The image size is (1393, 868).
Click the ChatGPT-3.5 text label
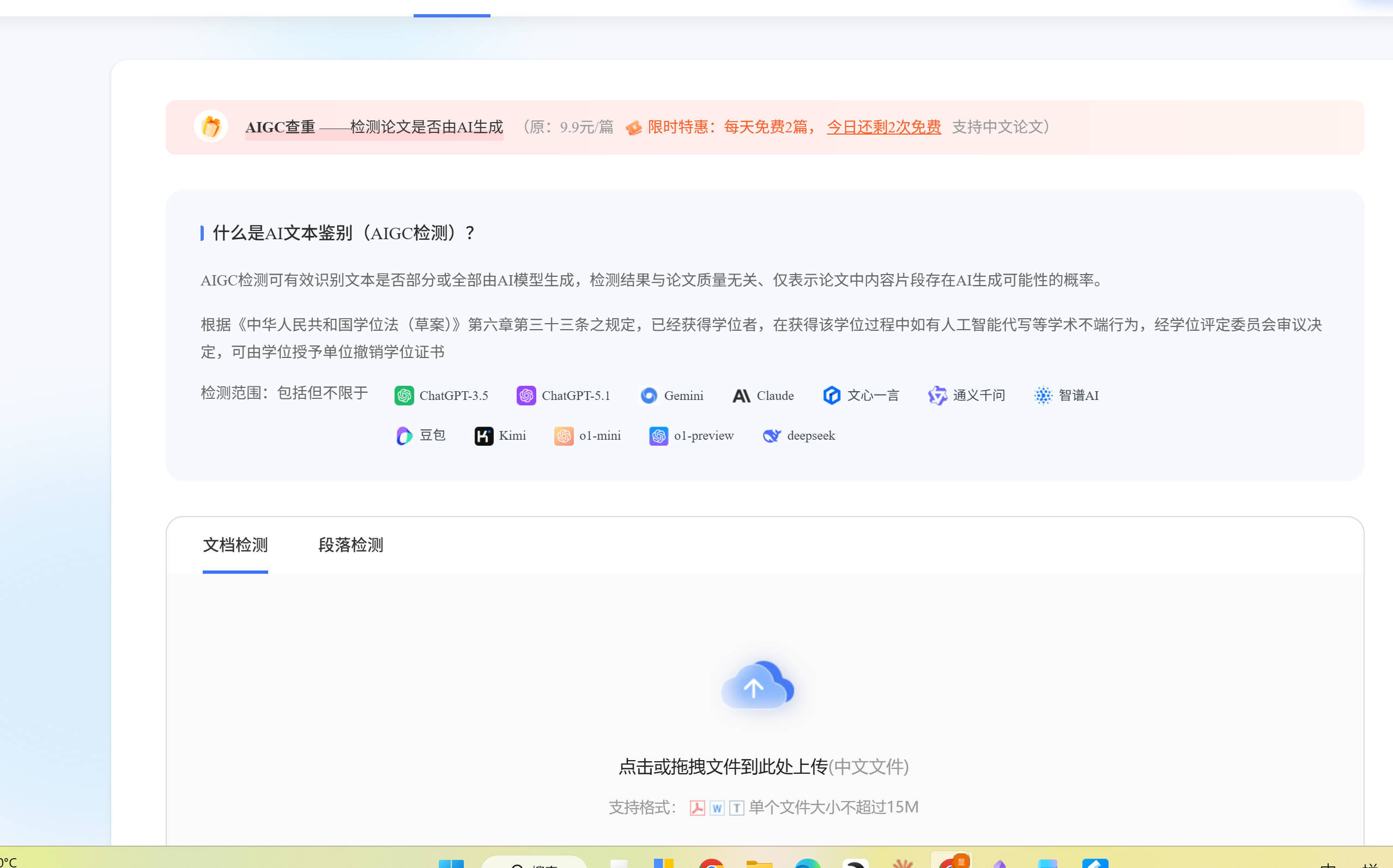(x=453, y=396)
